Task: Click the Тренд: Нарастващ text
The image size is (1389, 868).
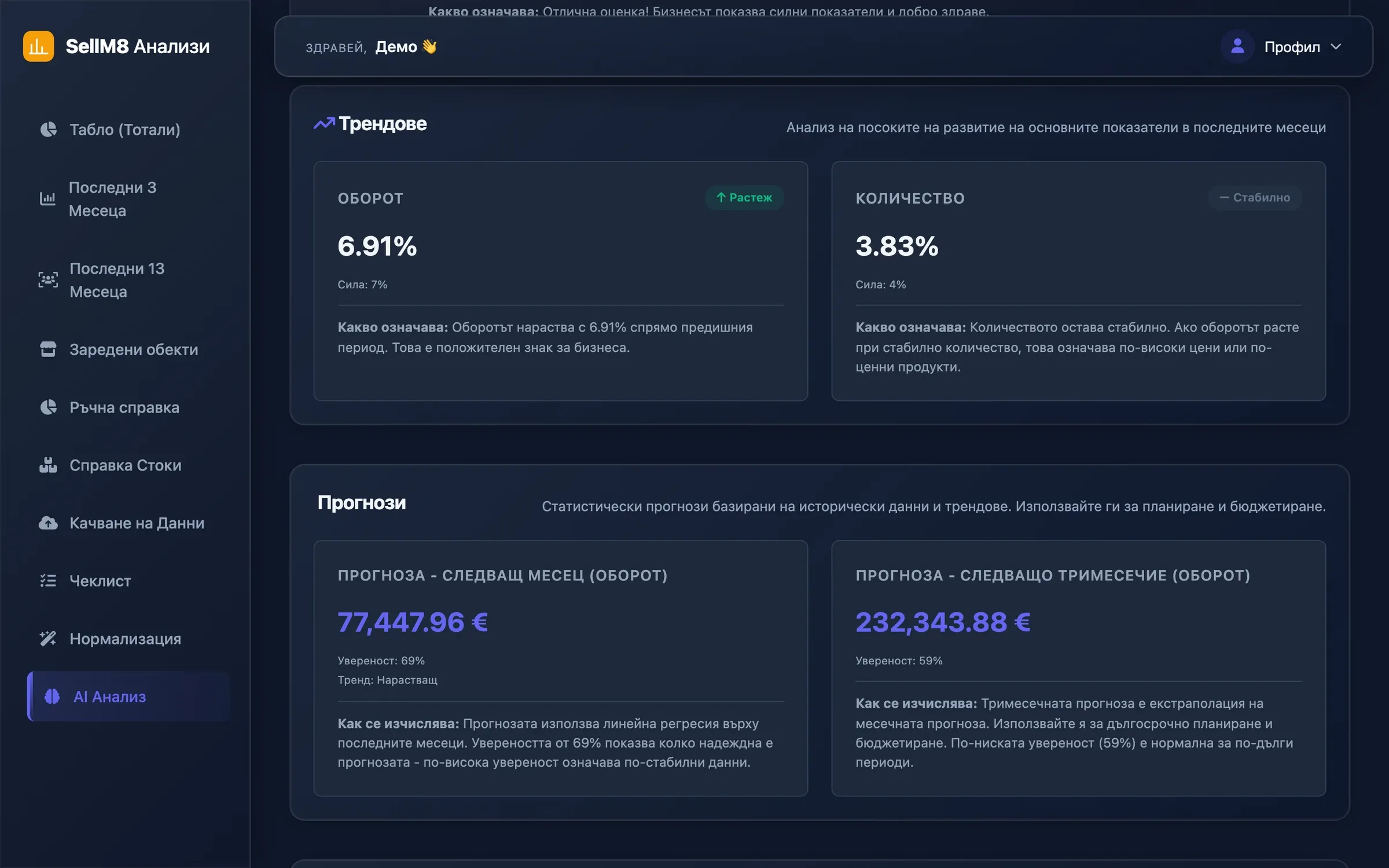Action: tap(387, 679)
